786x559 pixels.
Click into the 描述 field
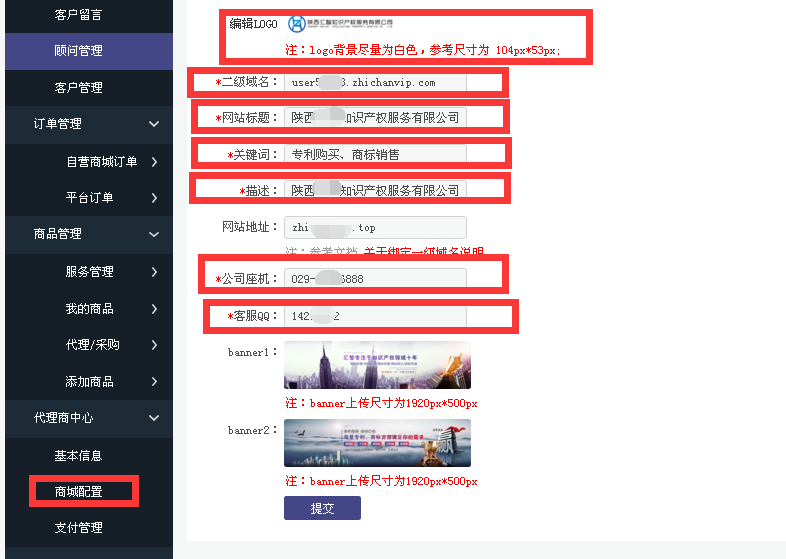pyautogui.click(x=375, y=191)
